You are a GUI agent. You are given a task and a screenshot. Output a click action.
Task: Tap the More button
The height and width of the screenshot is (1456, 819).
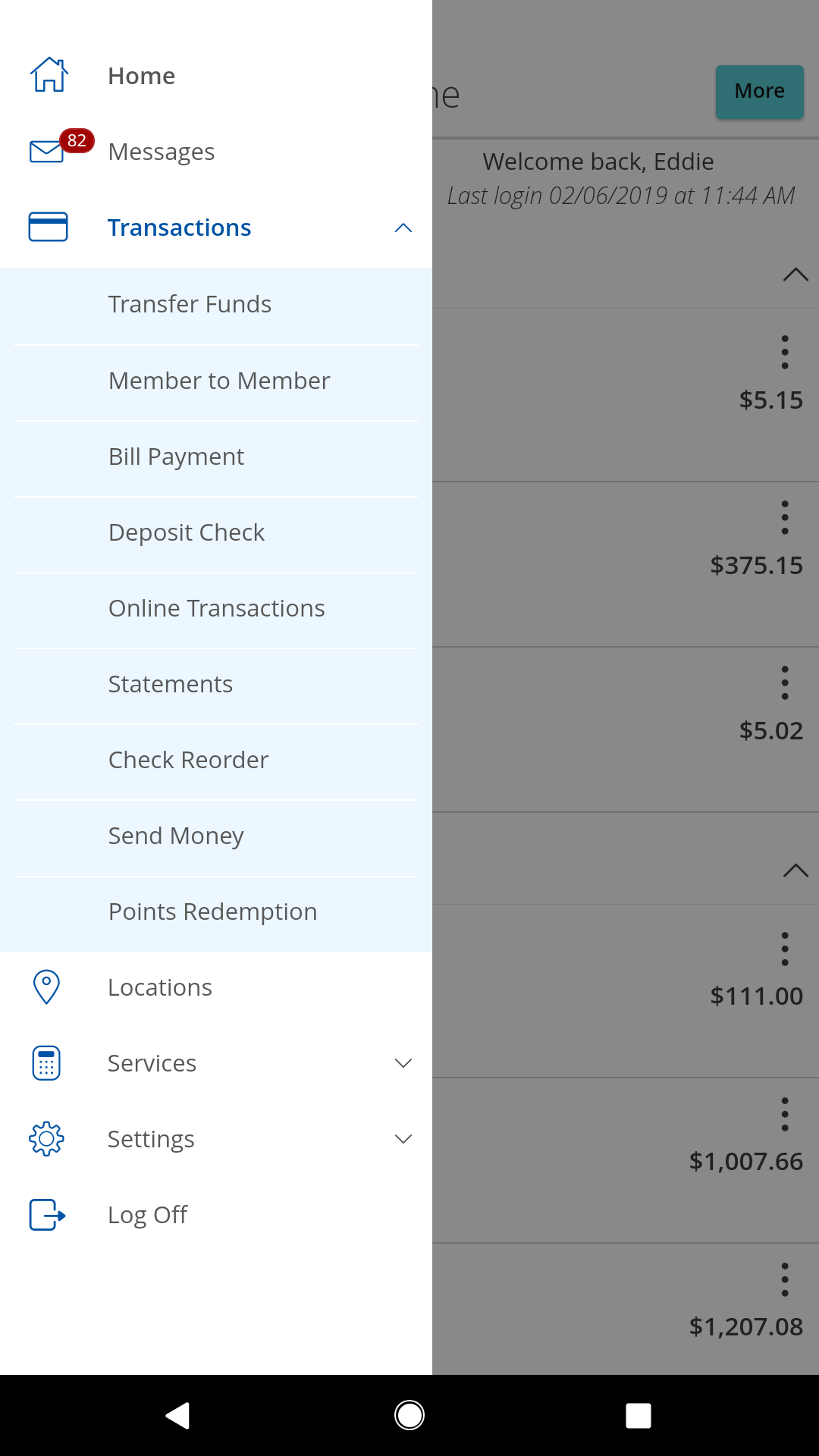(x=759, y=91)
